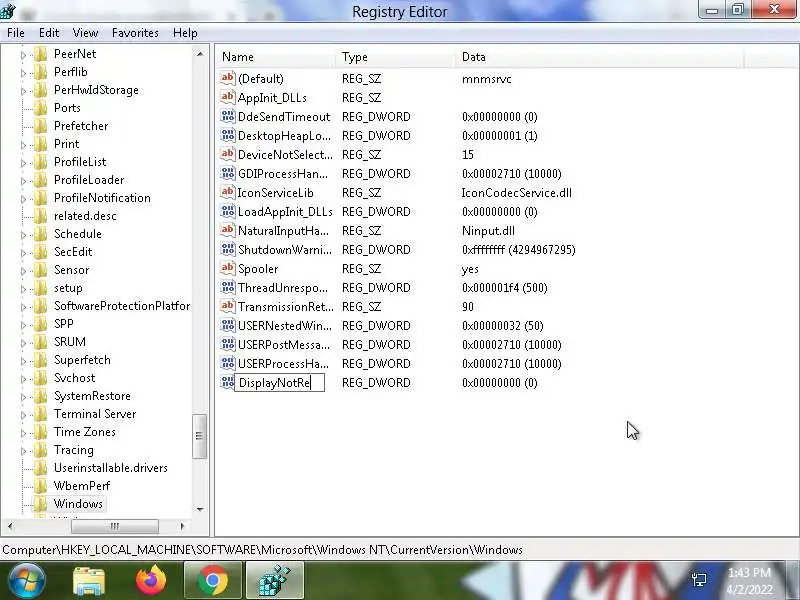This screenshot has height=600, width=800.
Task: Launch Google Chrome from the taskbar
Action: click(213, 581)
